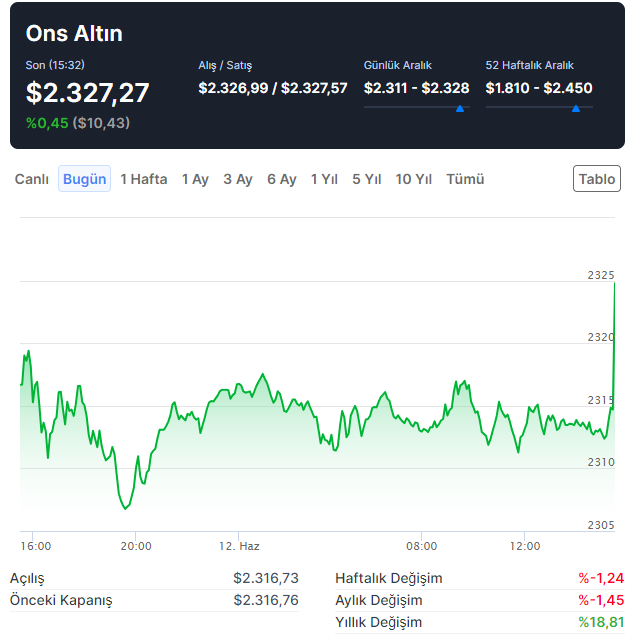Switch to the Canlı time range tab

tap(31, 179)
